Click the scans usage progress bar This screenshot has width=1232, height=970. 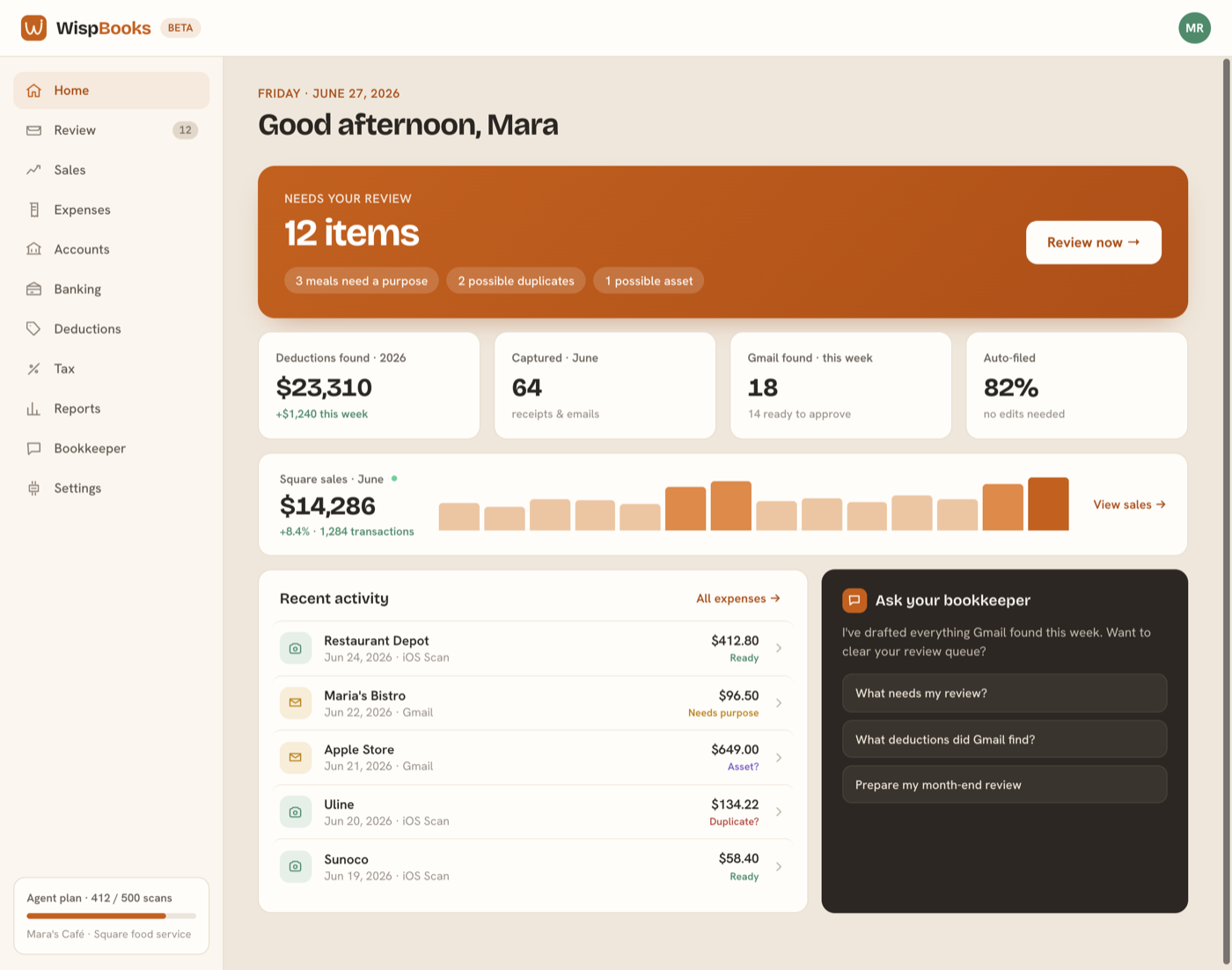111,916
